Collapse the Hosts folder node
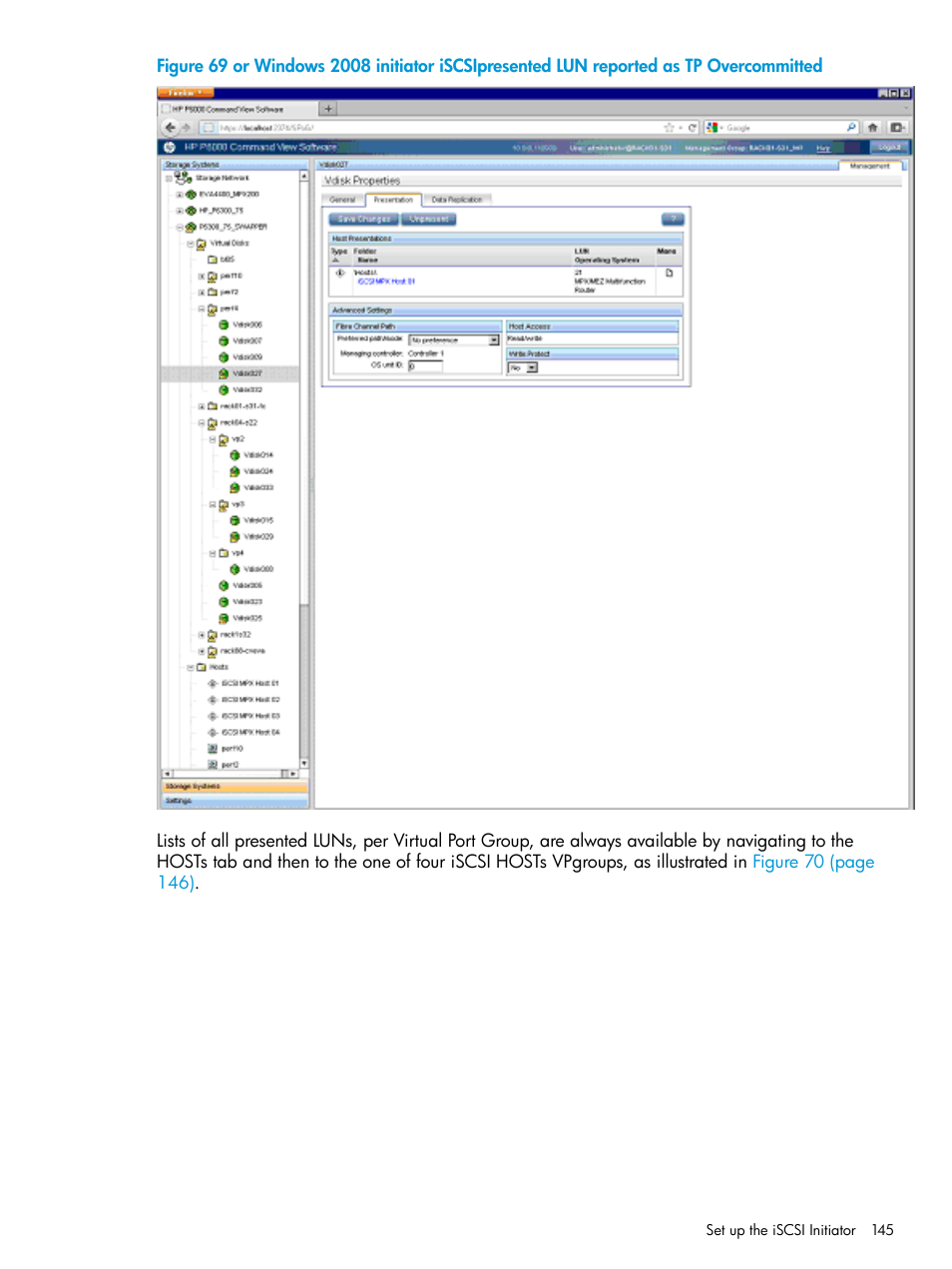The width and height of the screenshot is (952, 1269). click(191, 667)
